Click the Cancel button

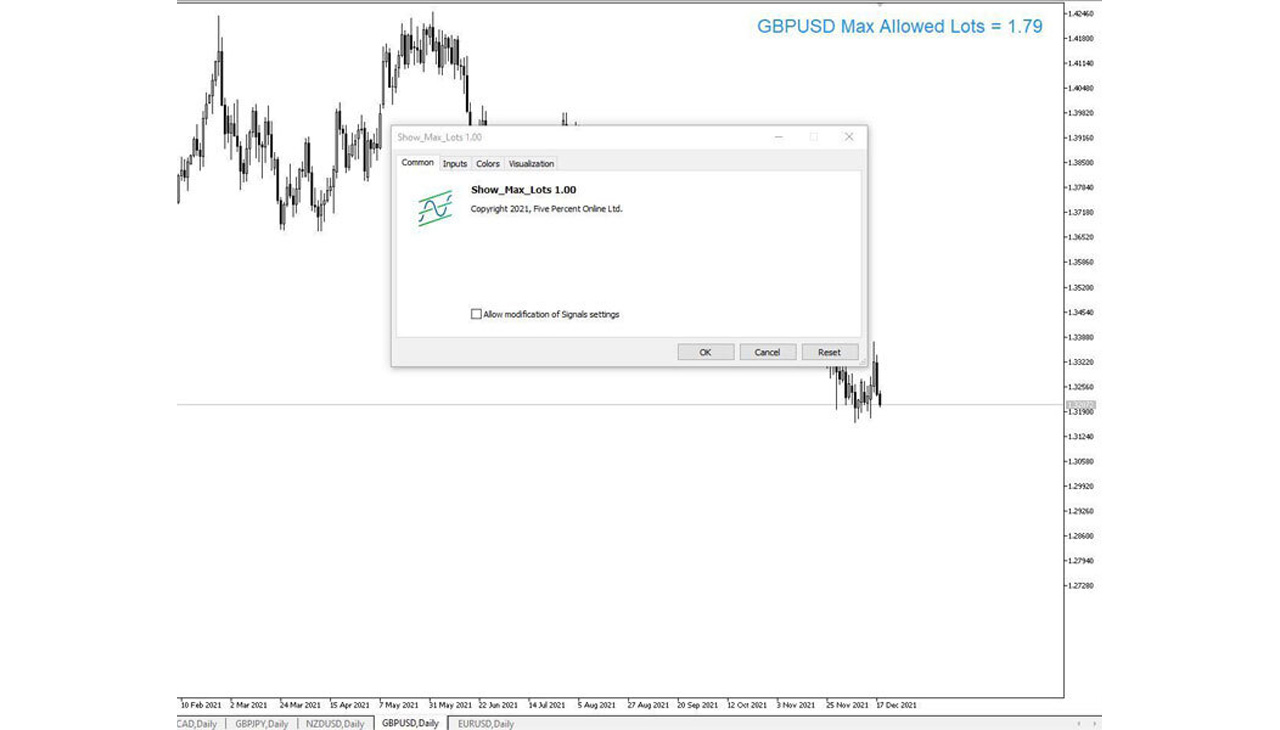pos(767,352)
